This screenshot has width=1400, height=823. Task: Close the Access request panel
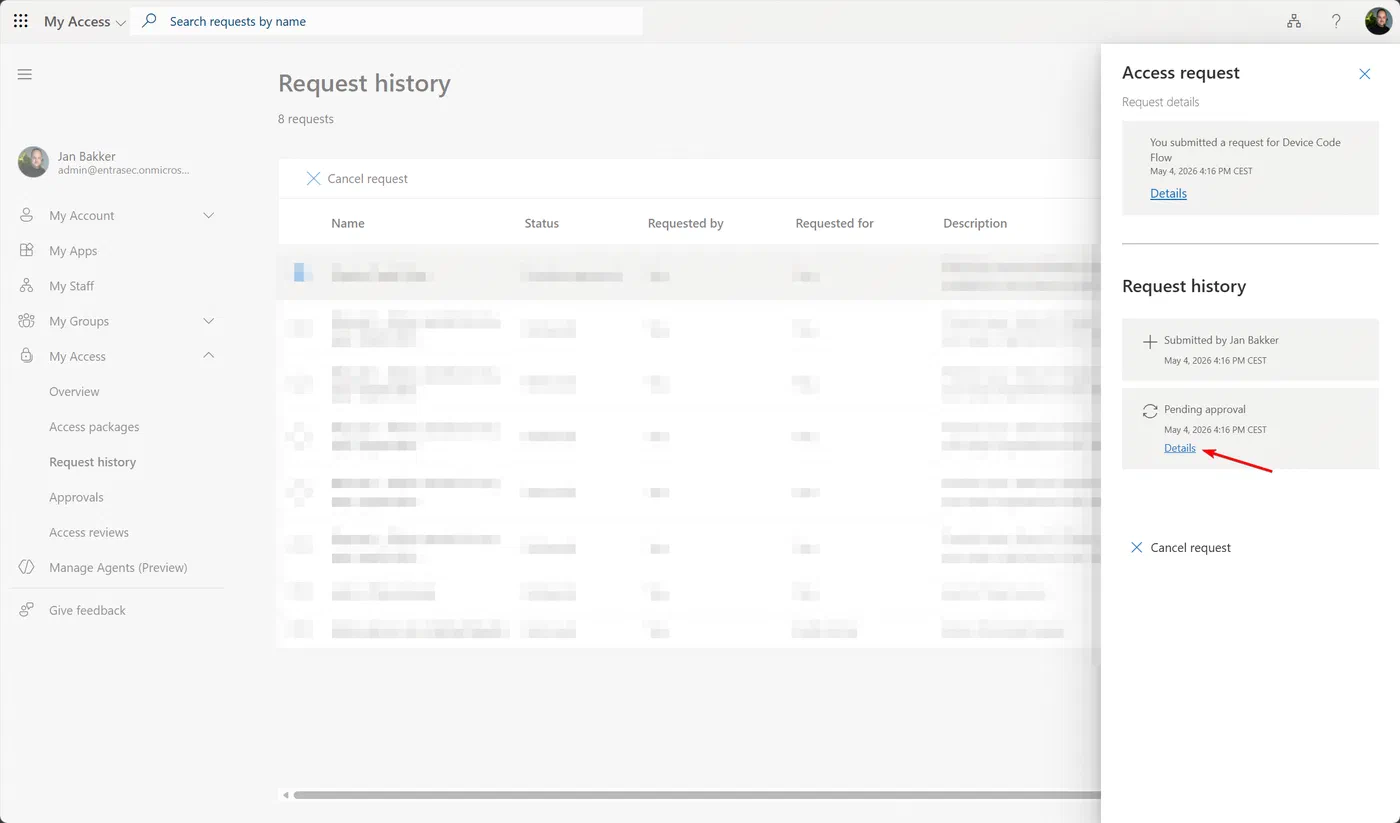coord(1364,74)
